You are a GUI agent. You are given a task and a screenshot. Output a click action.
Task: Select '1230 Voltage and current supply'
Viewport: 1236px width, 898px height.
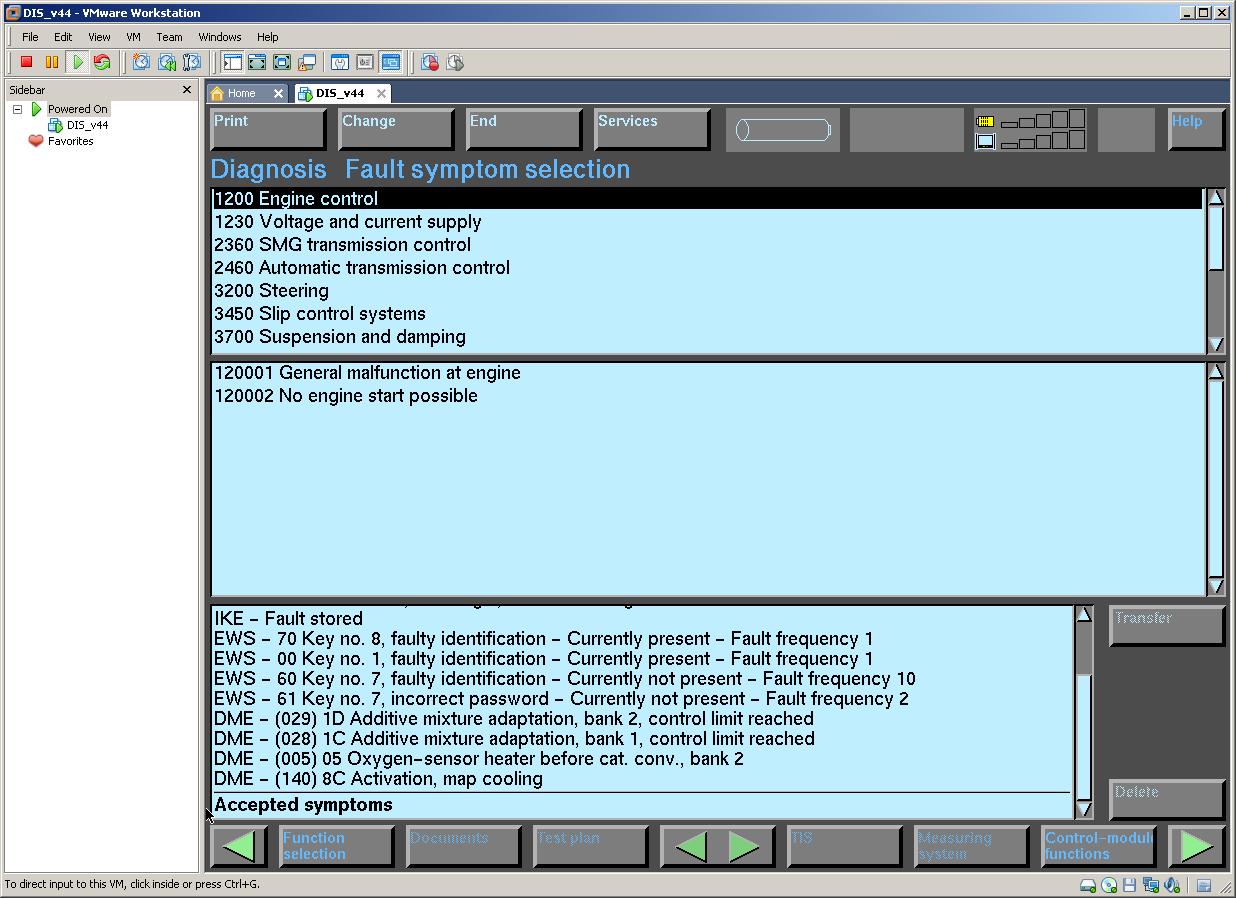tap(708, 222)
